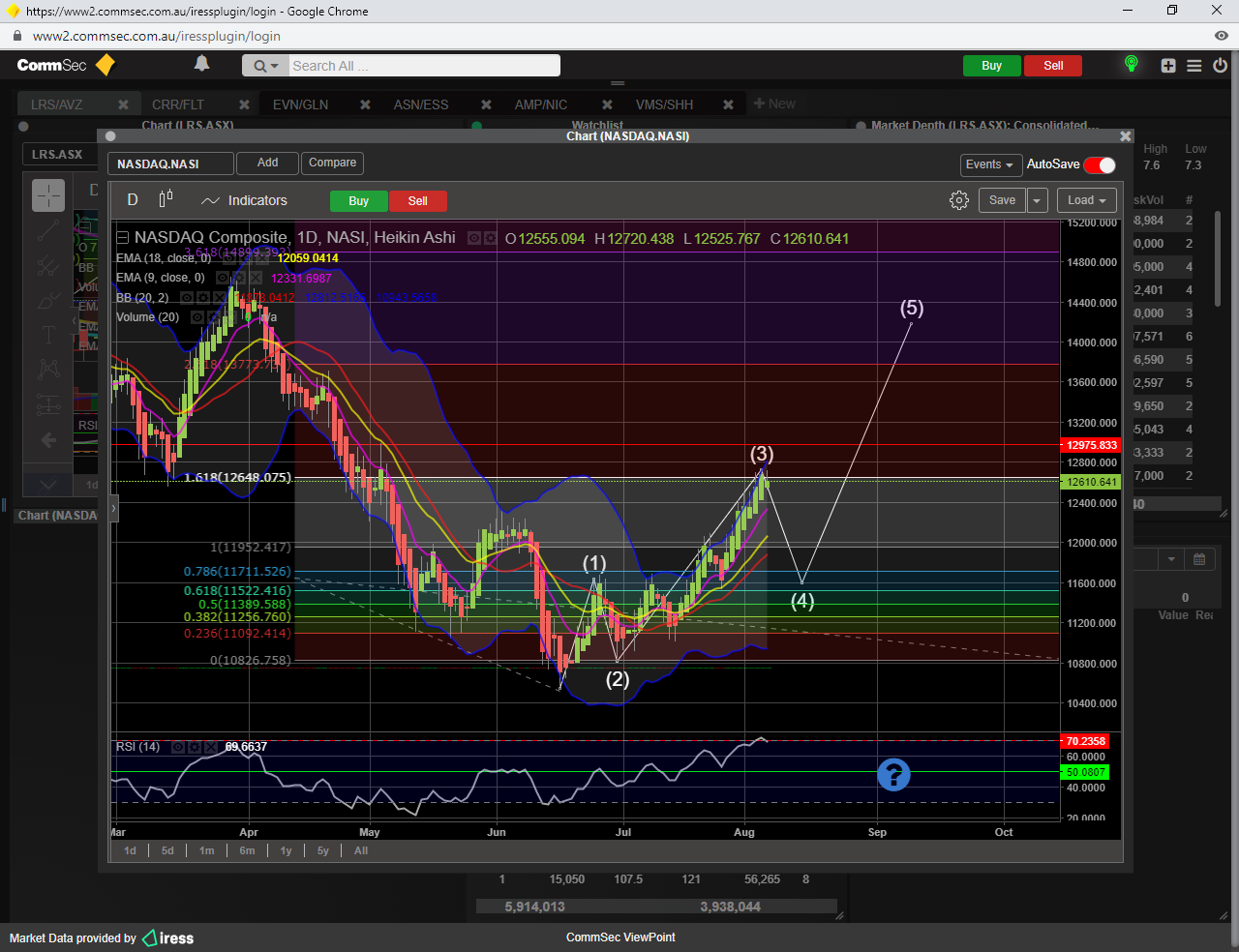The width and height of the screenshot is (1239, 952).
Task: Open the arrow next to Save
Action: point(1037,200)
